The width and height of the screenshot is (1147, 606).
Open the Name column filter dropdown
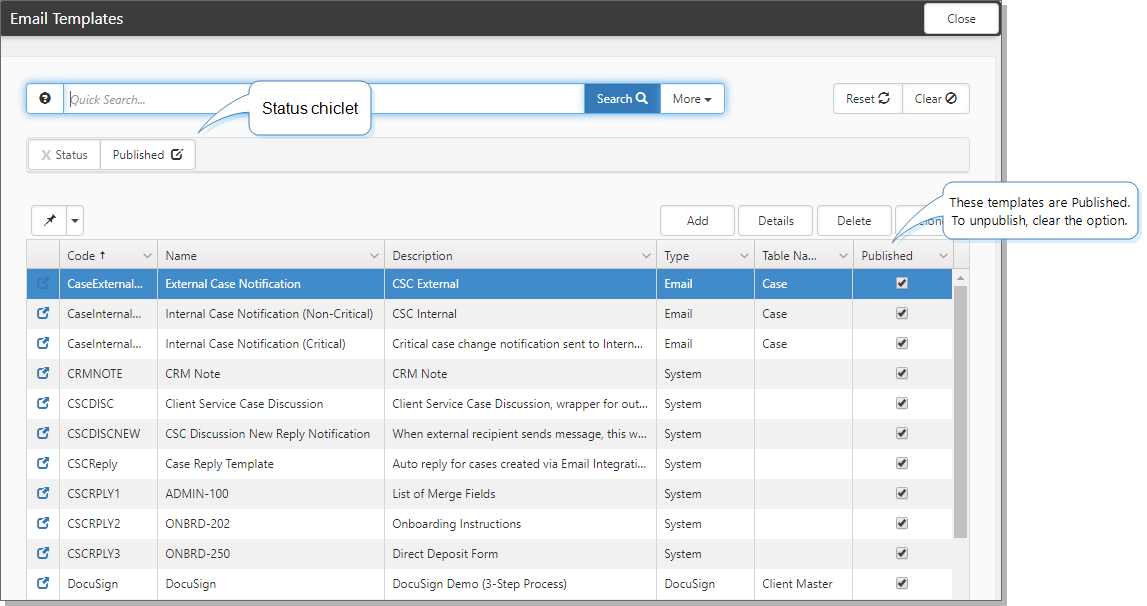click(375, 256)
